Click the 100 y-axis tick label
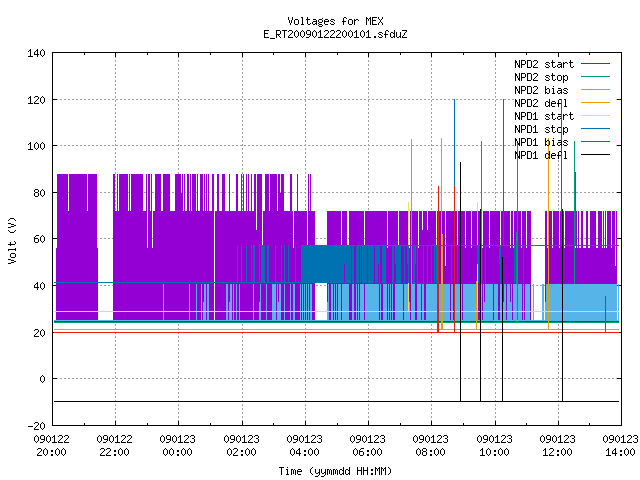This screenshot has width=640, height=480. coord(36,146)
